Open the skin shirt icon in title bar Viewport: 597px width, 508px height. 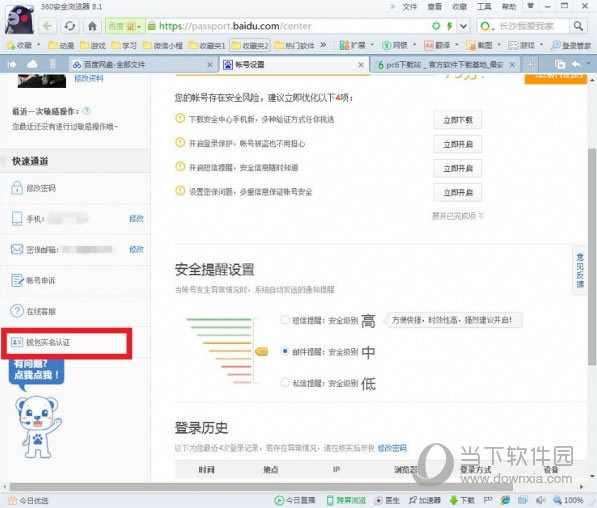point(530,6)
